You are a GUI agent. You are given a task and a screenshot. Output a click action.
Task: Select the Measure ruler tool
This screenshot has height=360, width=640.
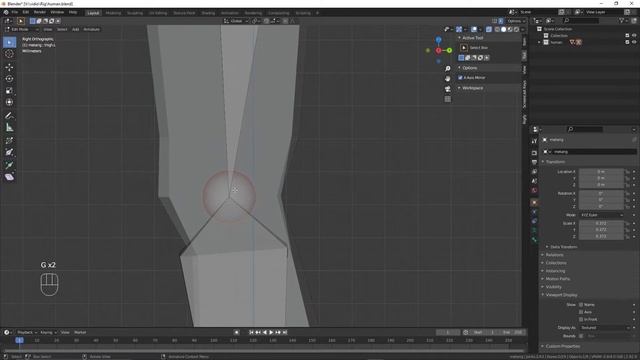(x=9, y=128)
